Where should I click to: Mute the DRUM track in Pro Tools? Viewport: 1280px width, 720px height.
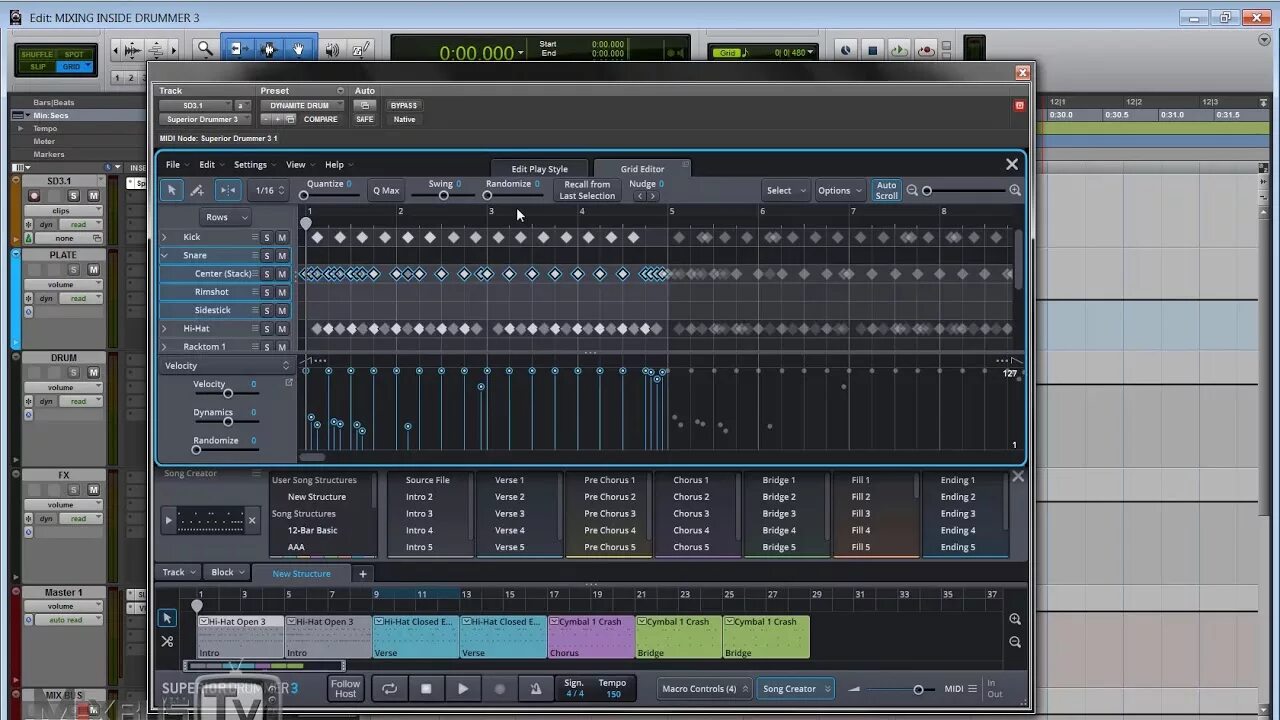pos(93,373)
